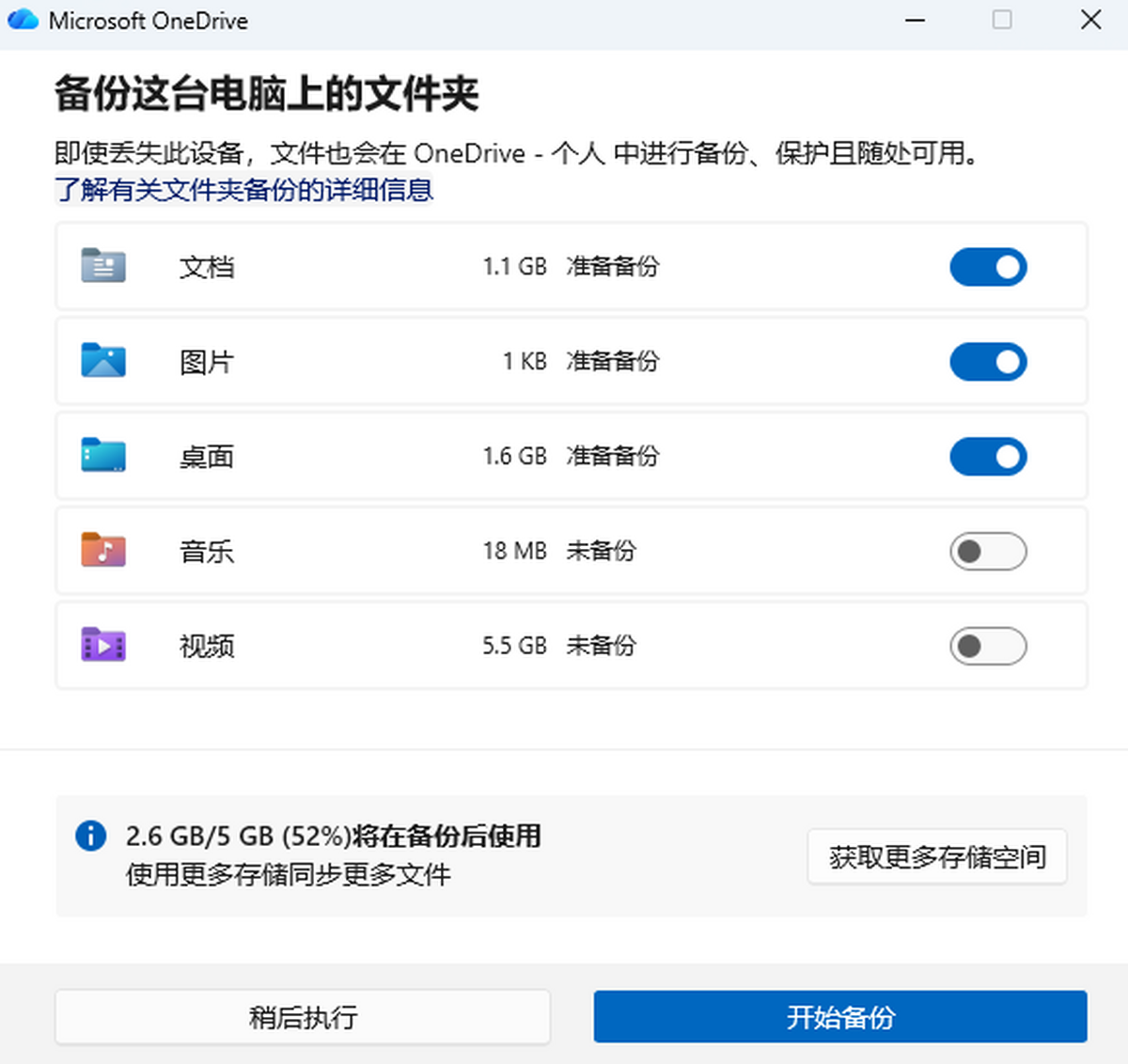Disable the 桌面 backup switch
The width and height of the screenshot is (1128, 1064).
pyautogui.click(x=988, y=457)
